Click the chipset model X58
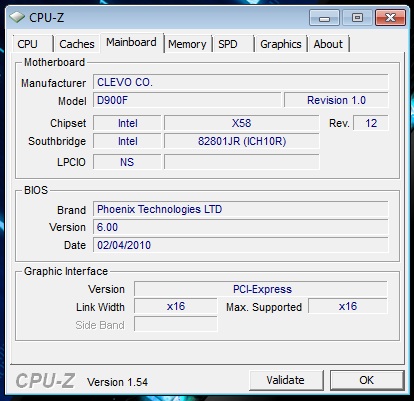The height and width of the screenshot is (401, 414). pyautogui.click(x=242, y=123)
